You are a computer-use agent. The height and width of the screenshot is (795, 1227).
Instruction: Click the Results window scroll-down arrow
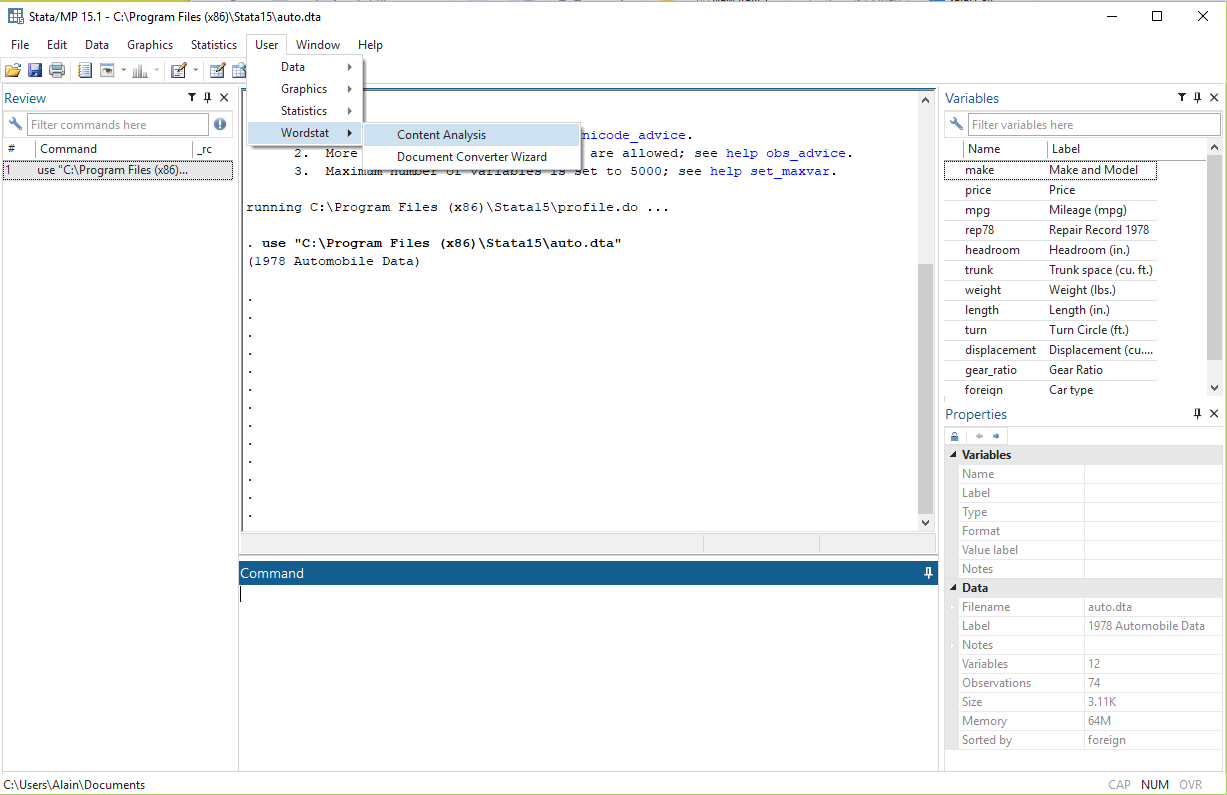pyautogui.click(x=925, y=522)
